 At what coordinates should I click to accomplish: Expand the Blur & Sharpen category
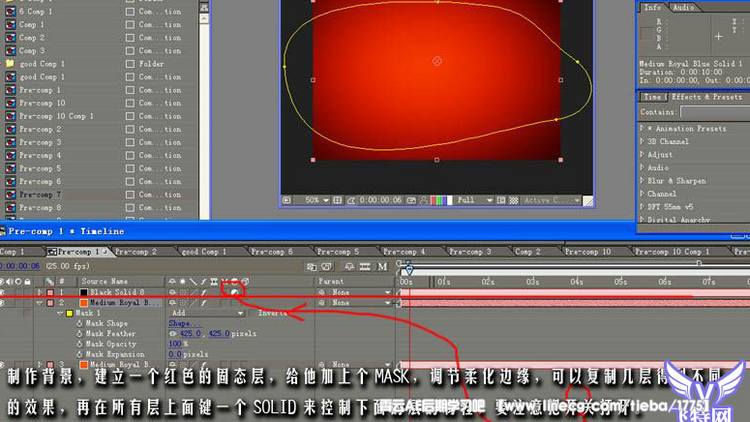coord(642,181)
